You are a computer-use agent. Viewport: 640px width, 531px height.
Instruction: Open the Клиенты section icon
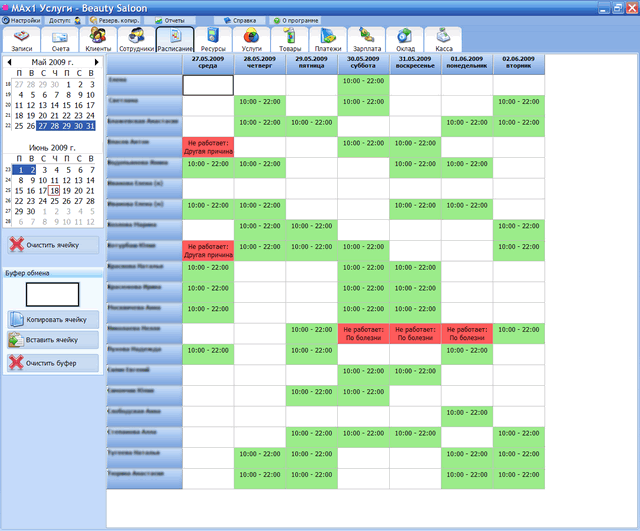pos(98,40)
